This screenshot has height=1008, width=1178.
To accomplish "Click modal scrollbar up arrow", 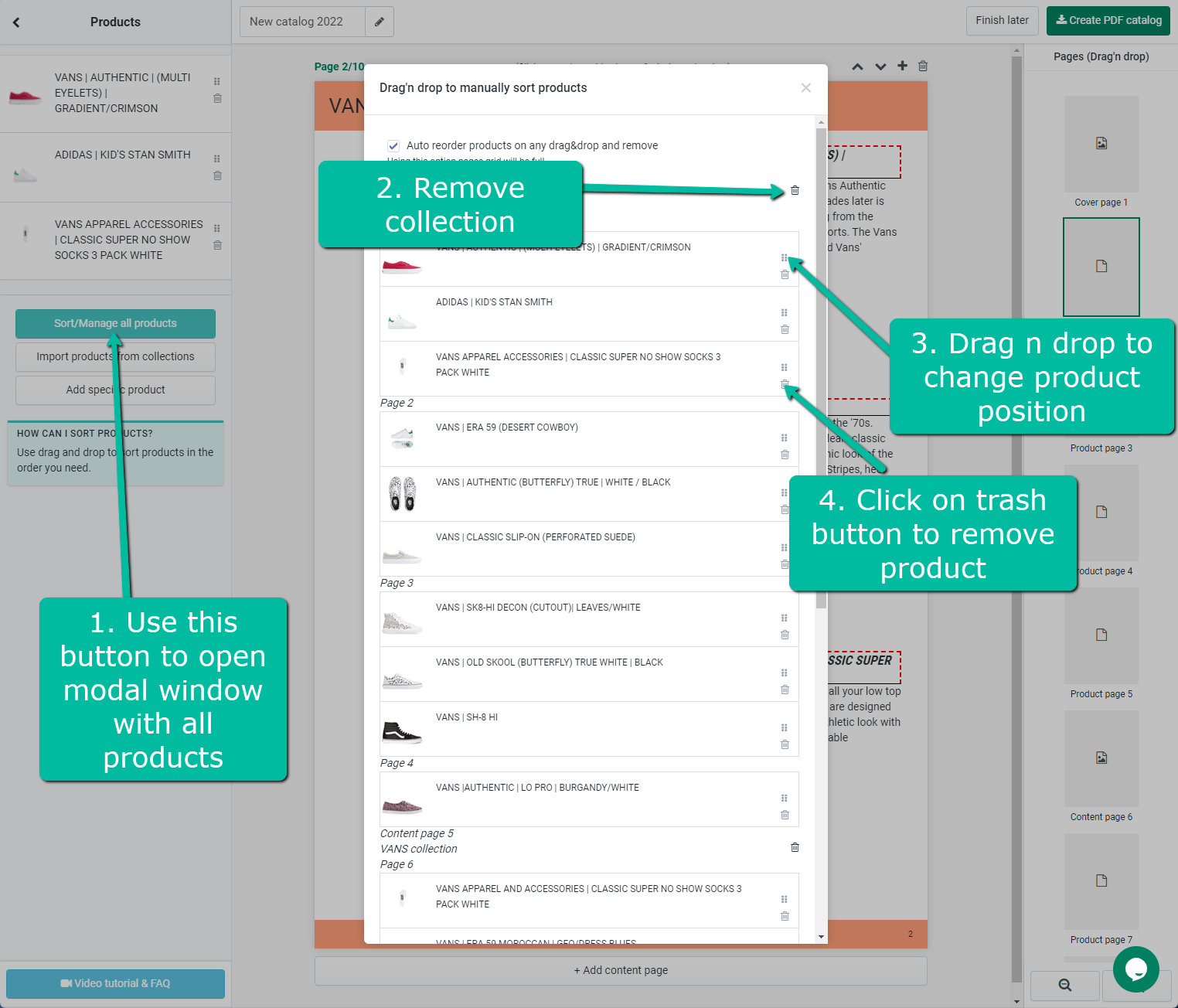I will (x=821, y=122).
